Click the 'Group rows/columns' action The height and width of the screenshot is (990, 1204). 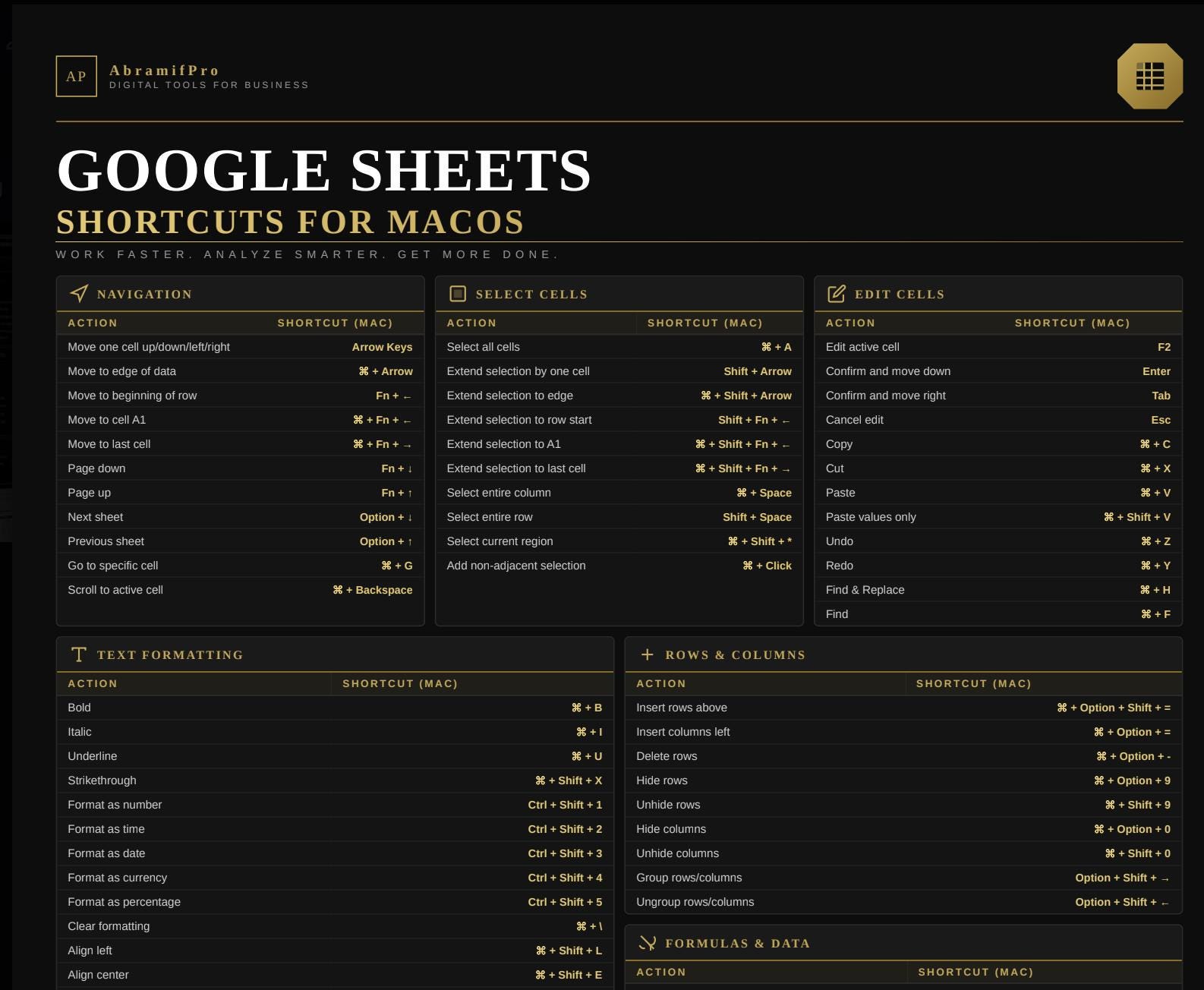pyautogui.click(x=689, y=878)
